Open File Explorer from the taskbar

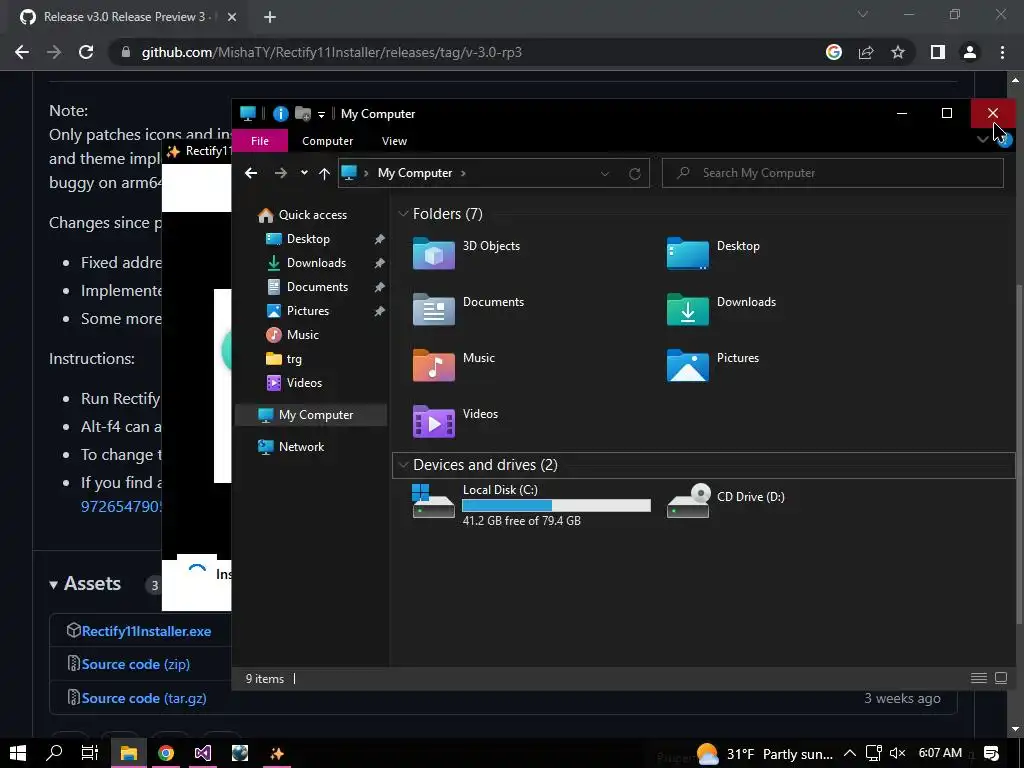pos(129,753)
